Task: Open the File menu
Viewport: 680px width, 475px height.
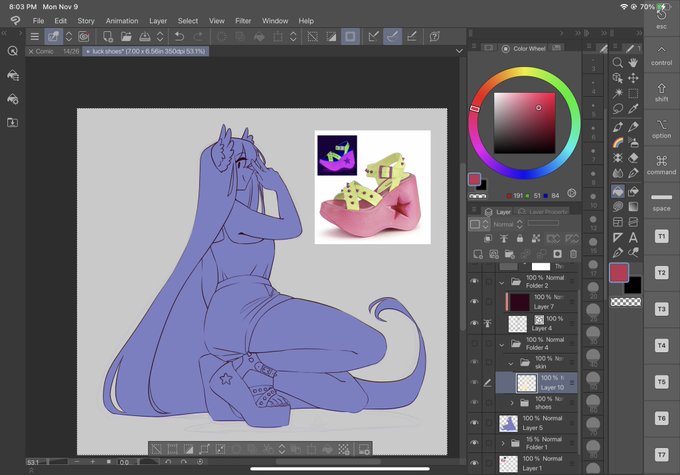Action: (38, 21)
